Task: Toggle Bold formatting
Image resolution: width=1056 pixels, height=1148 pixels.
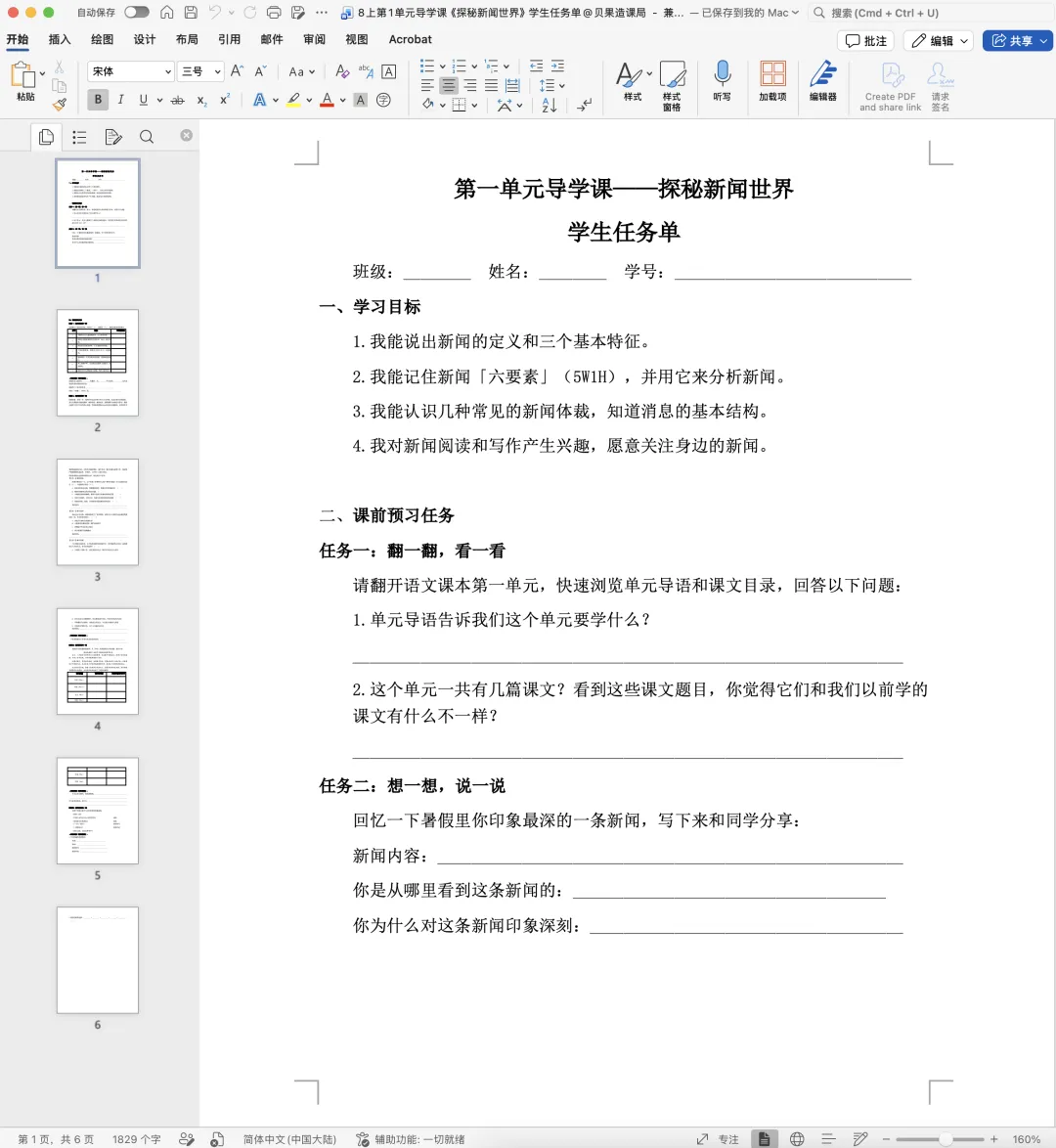Action: coord(98,100)
